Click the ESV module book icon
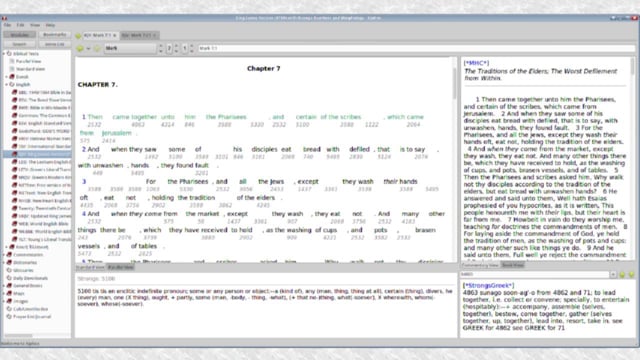 click(x=14, y=123)
